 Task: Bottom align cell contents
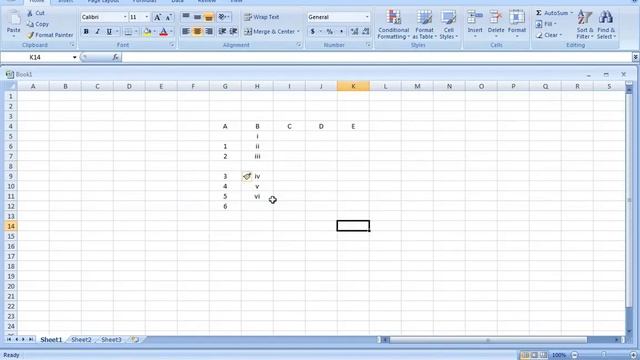click(x=209, y=17)
